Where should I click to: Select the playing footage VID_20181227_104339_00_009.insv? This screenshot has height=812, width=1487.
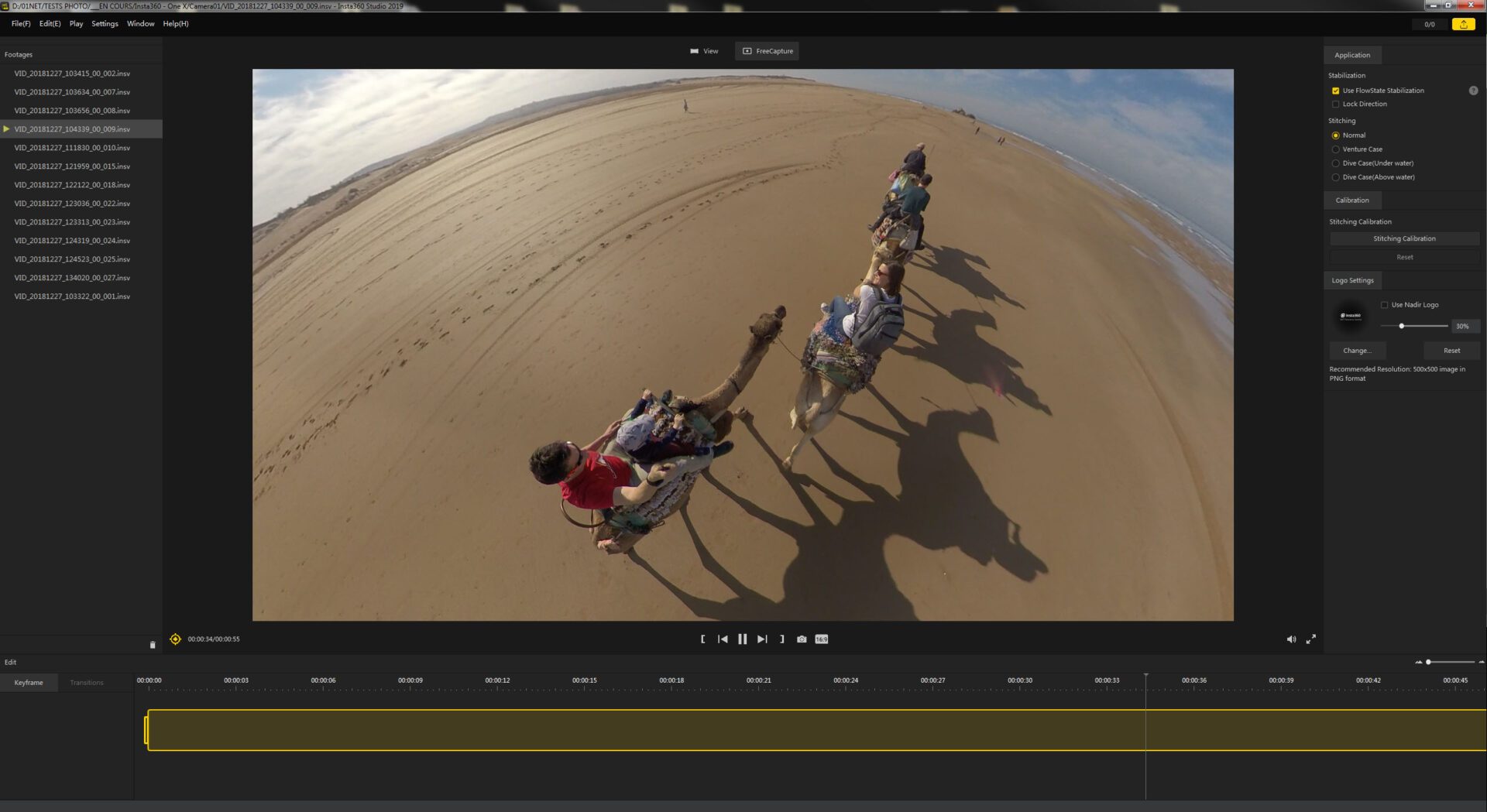[x=81, y=129]
